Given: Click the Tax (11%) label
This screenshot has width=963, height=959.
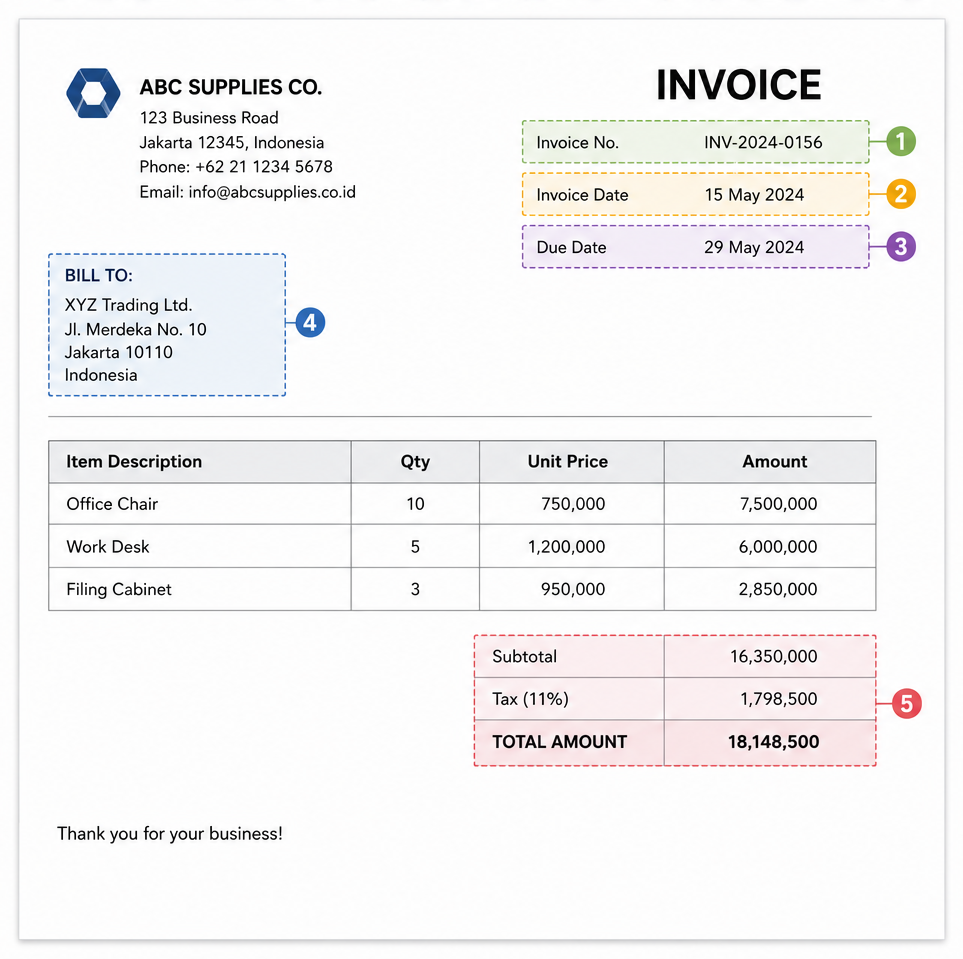Looking at the screenshot, I should tap(530, 699).
